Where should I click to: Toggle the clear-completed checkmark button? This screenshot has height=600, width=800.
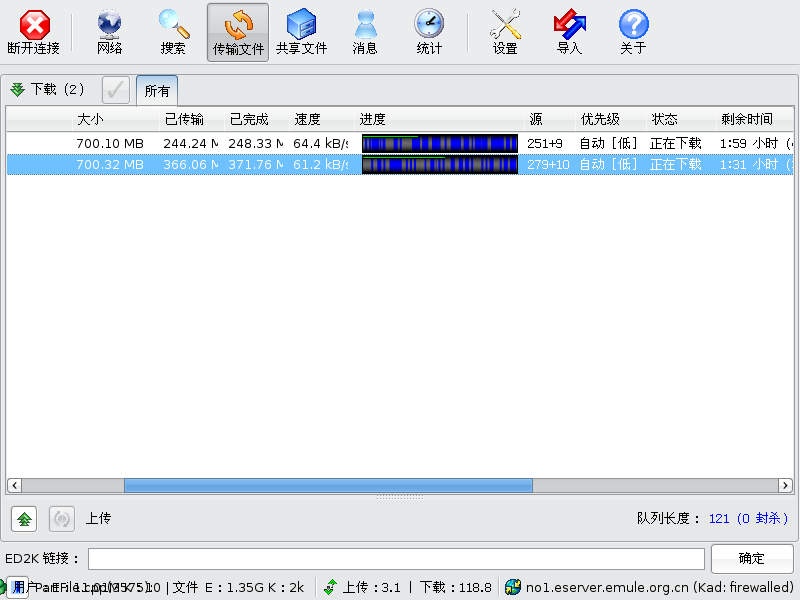click(x=116, y=90)
